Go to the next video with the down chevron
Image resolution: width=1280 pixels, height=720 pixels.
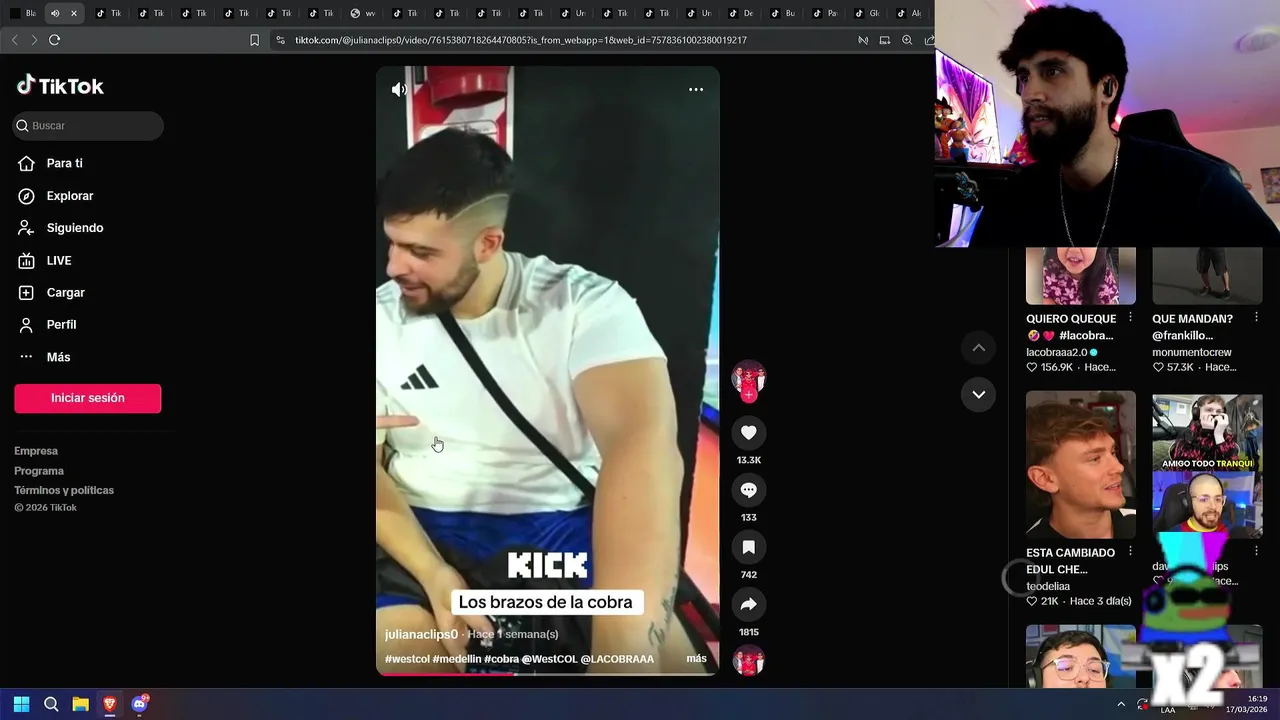pyautogui.click(x=978, y=394)
